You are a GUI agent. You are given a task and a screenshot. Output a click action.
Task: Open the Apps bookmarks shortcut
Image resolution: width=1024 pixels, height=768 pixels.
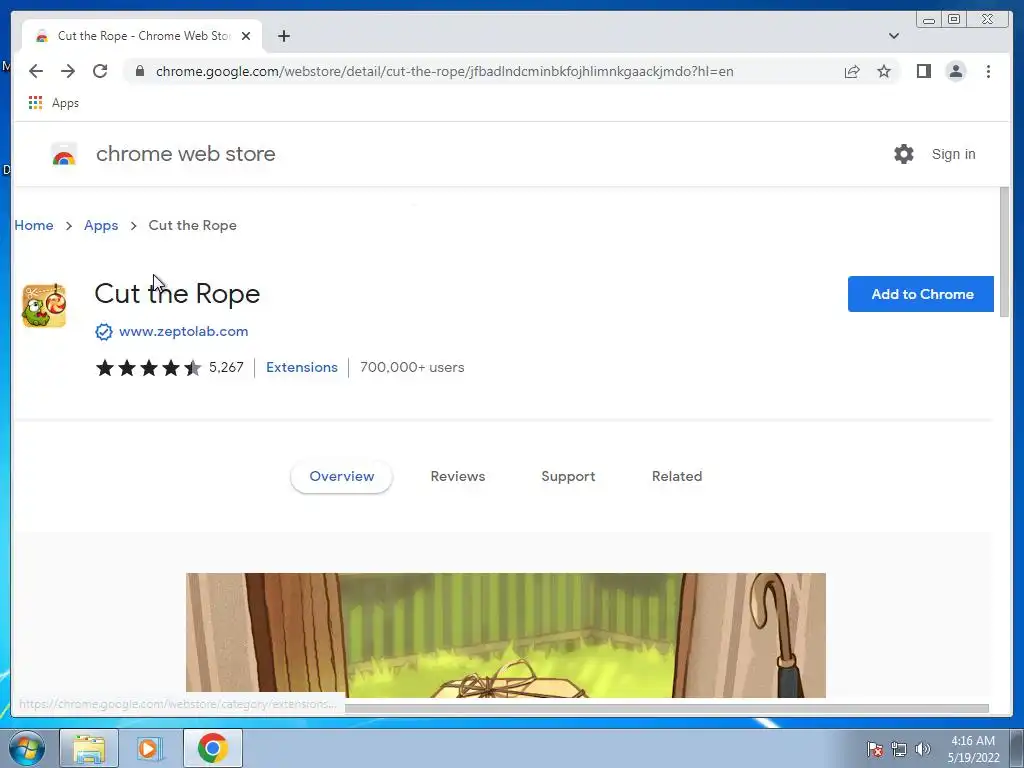tap(54, 103)
